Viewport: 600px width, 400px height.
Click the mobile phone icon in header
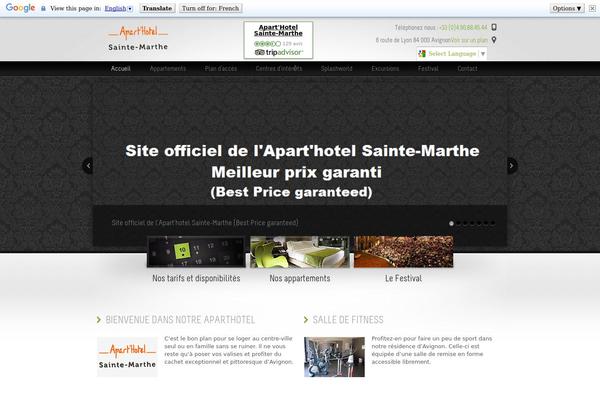(494, 27)
